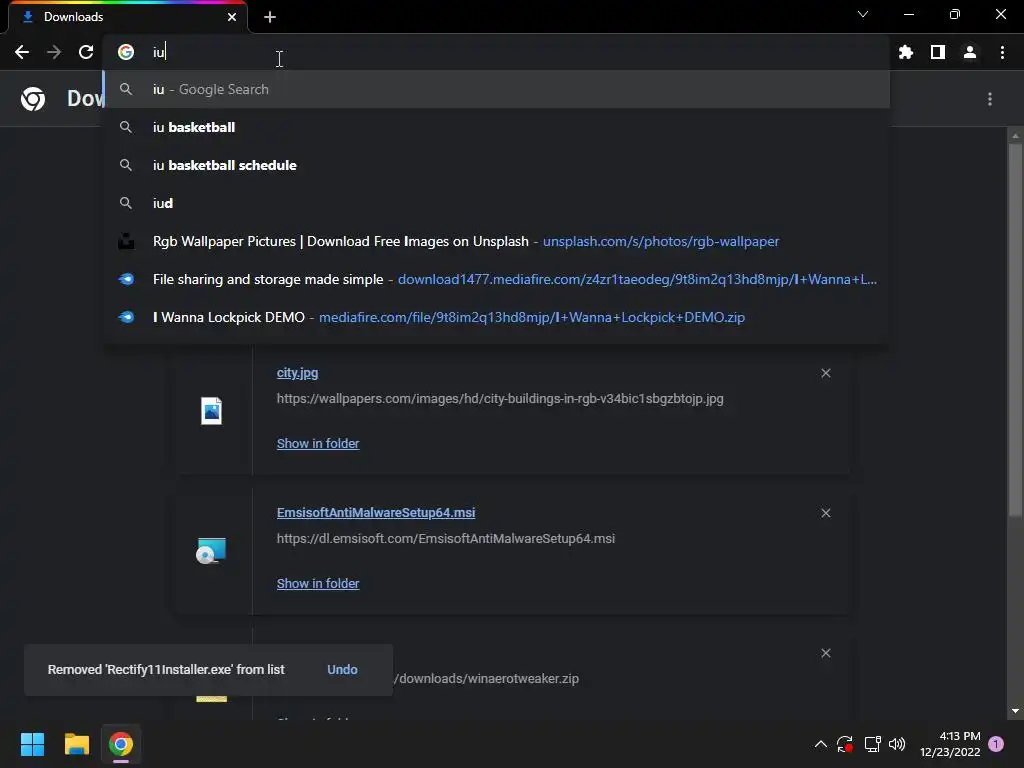Show city.jpg in folder

pos(318,443)
